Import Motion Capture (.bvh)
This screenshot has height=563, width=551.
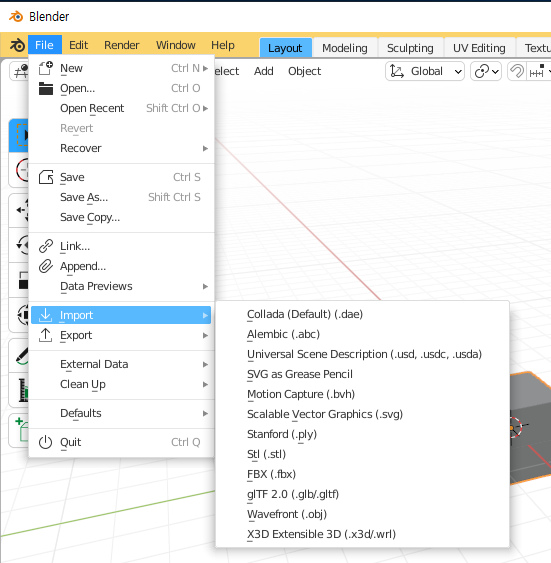[363, 394]
